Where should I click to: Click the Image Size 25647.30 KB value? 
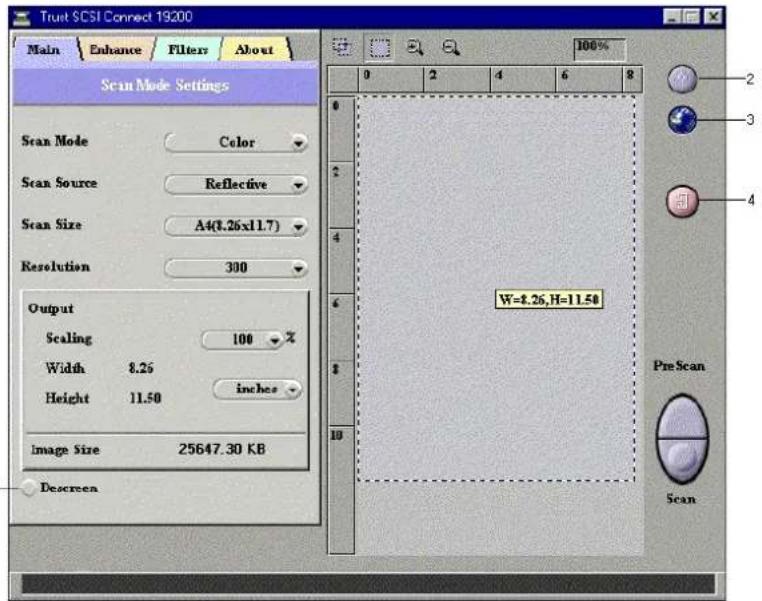(222, 449)
